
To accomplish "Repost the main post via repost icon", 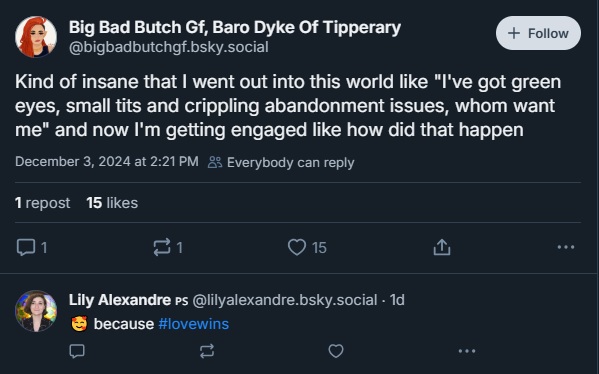I will tap(162, 247).
